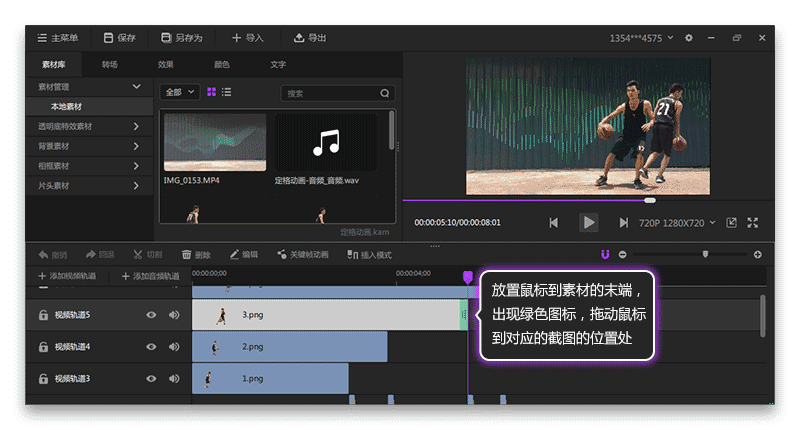800x430 pixels.
Task: Select the 1.png clip on timeline
Action: (x=270, y=378)
